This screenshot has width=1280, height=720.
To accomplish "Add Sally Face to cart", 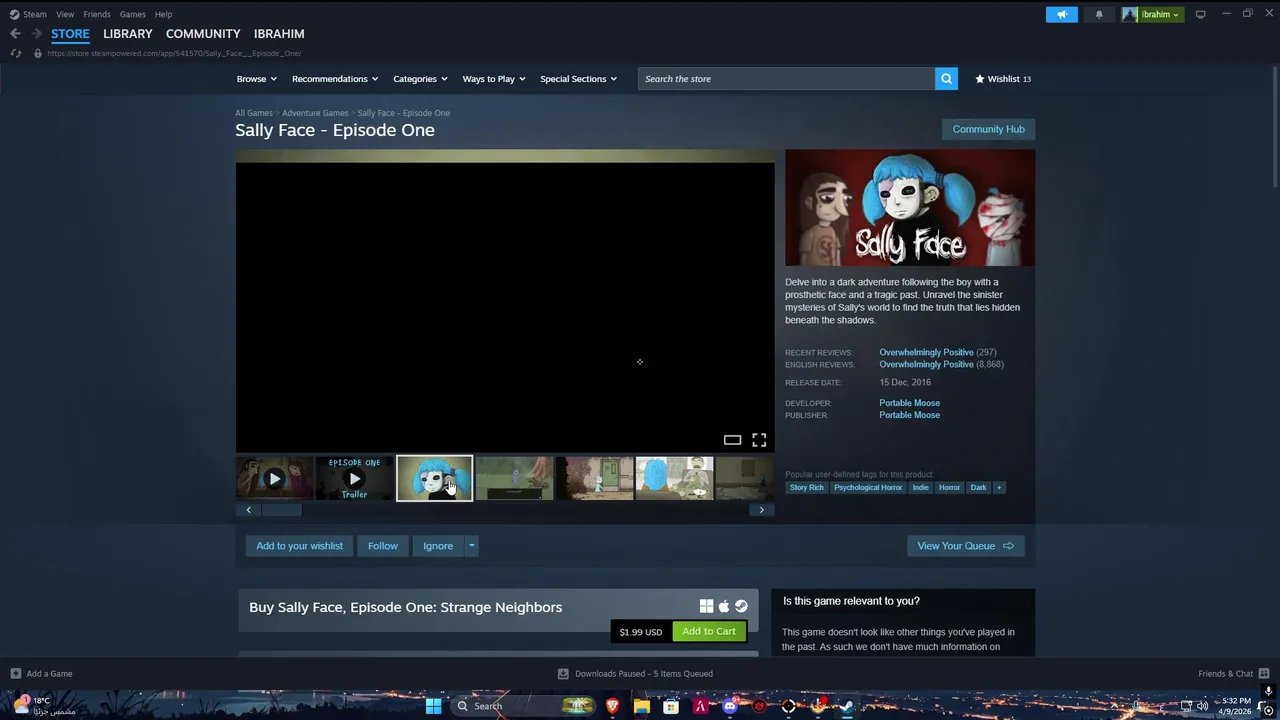I will point(709,631).
